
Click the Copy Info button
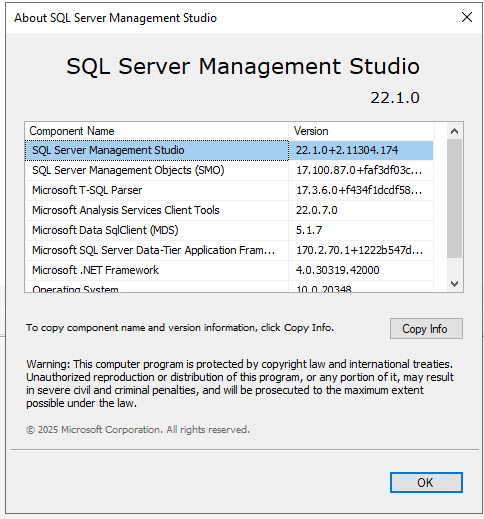click(426, 329)
